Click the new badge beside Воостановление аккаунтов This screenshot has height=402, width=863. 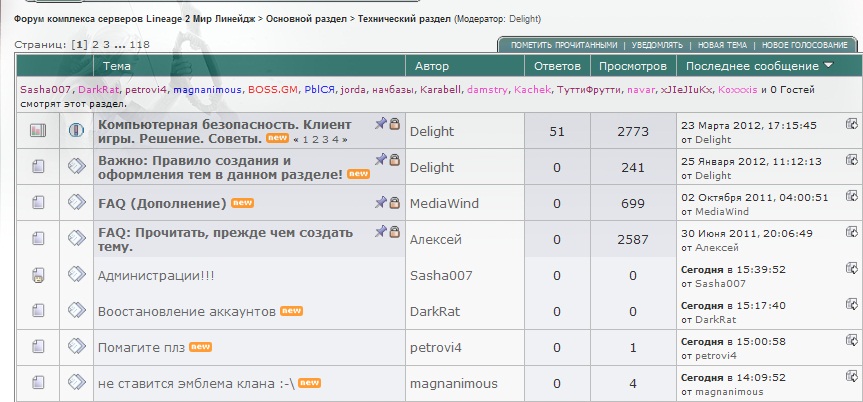coord(291,311)
